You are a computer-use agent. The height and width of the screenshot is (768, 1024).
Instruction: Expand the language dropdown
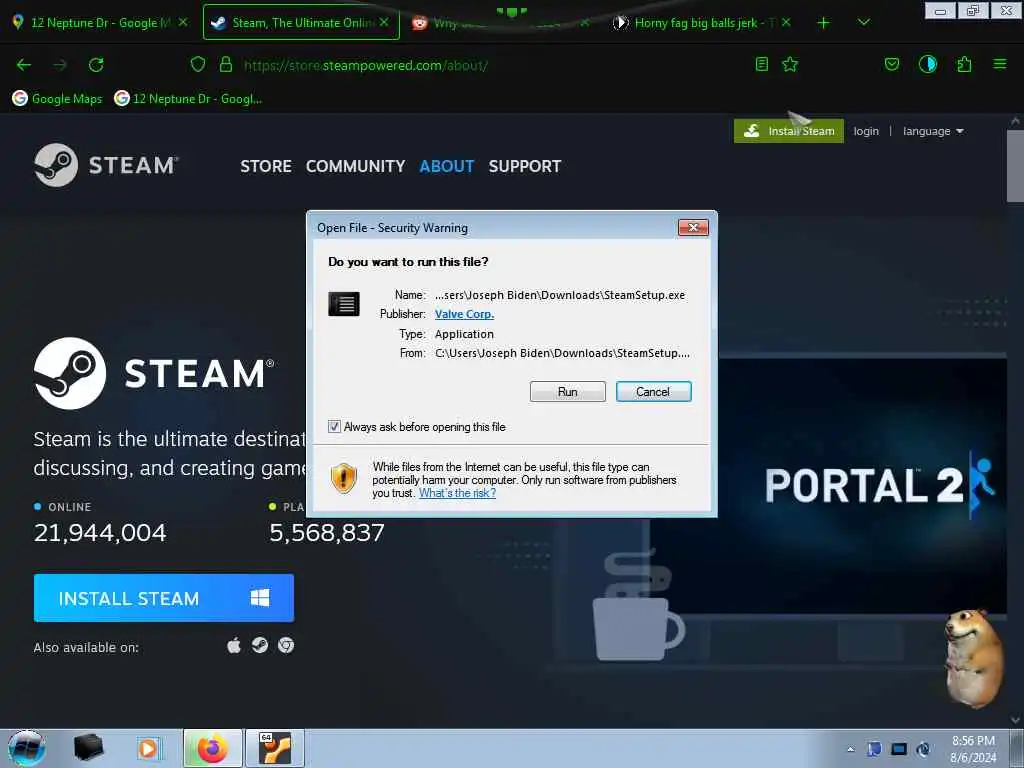(x=933, y=131)
